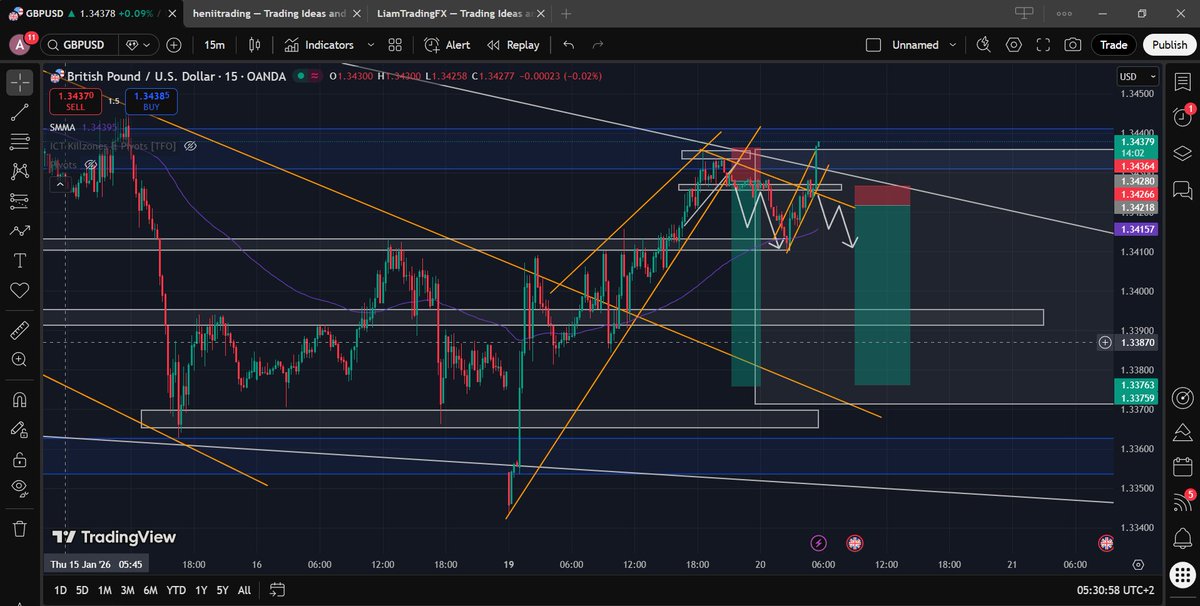Viewport: 1200px width, 606px height.
Task: Open the forecasting and measurement tools
Action: pyautogui.click(x=19, y=201)
